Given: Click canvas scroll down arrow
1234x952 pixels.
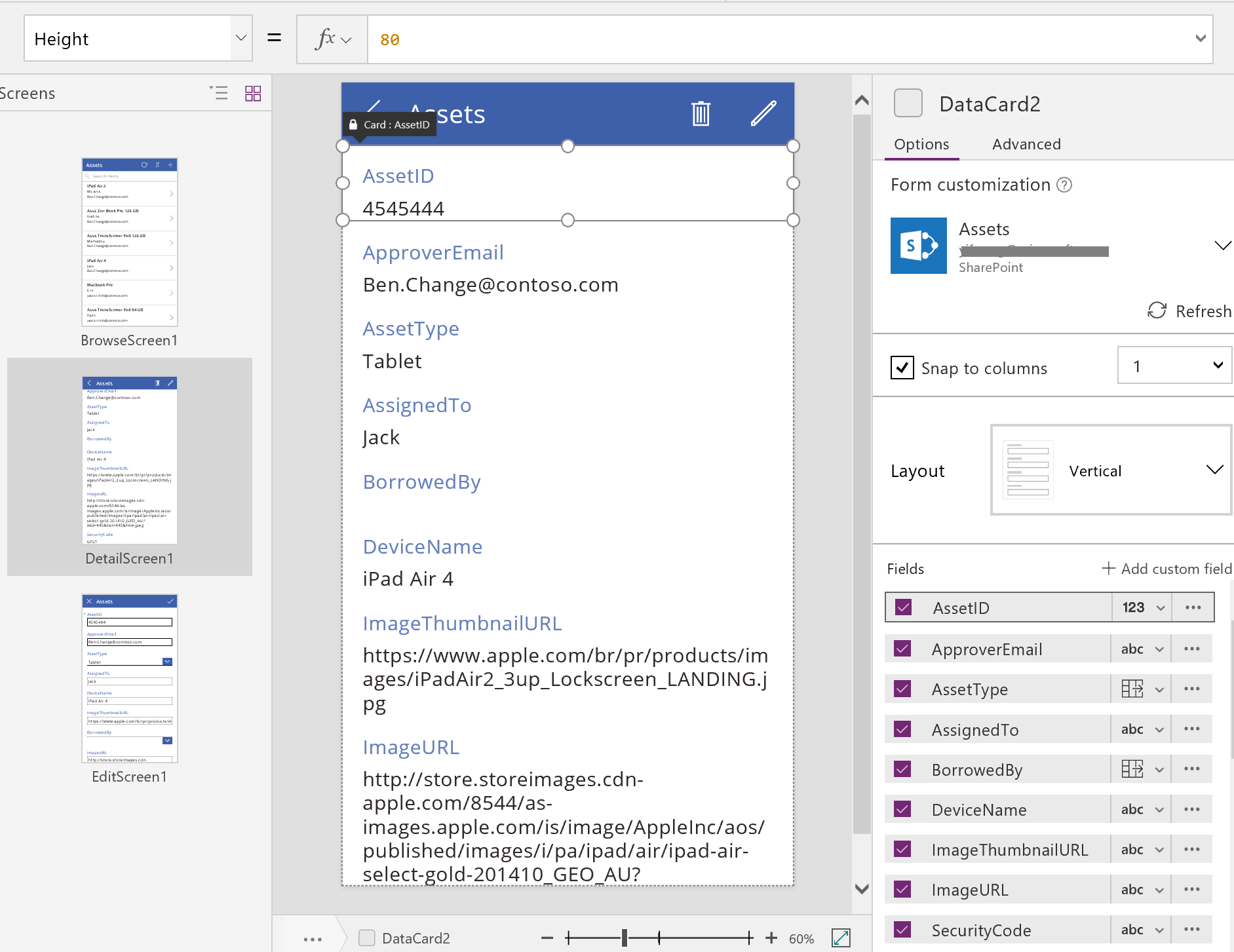Looking at the screenshot, I should pyautogui.click(x=862, y=889).
